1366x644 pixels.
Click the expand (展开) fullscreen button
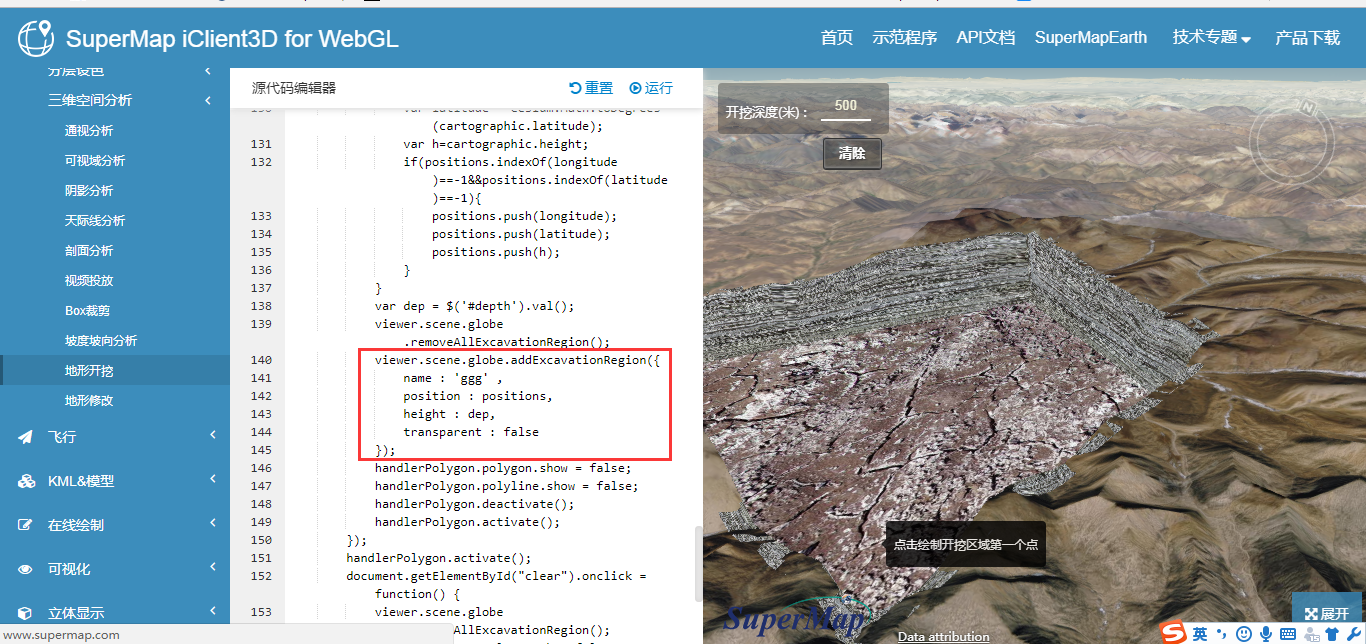pyautogui.click(x=1327, y=614)
